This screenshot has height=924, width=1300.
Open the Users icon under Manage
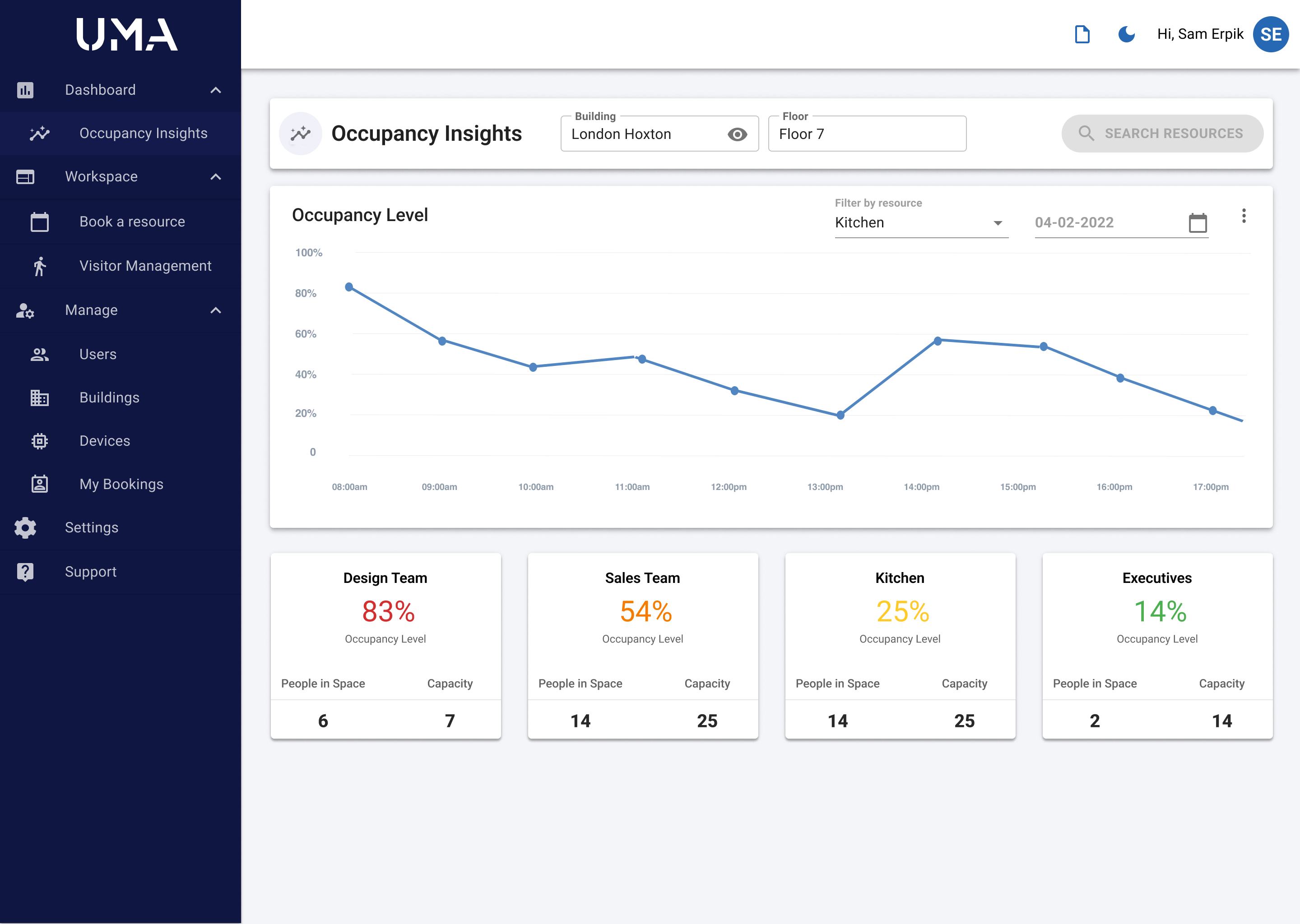pyautogui.click(x=39, y=354)
